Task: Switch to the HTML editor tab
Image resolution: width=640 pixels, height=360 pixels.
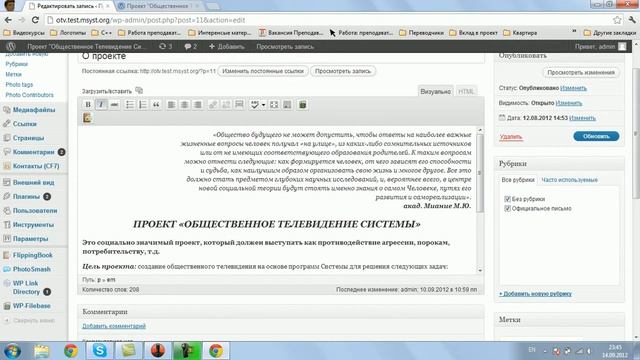Action: [466, 91]
